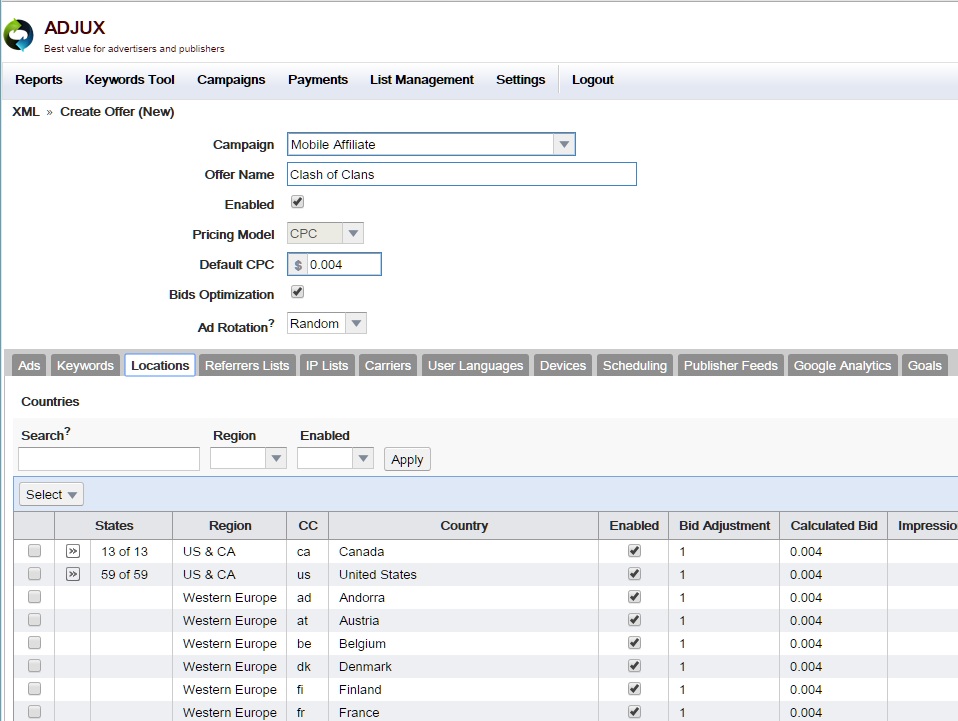Viewport: 958px width, 721px height.
Task: Click the ADJUX logo icon
Action: tap(19, 35)
